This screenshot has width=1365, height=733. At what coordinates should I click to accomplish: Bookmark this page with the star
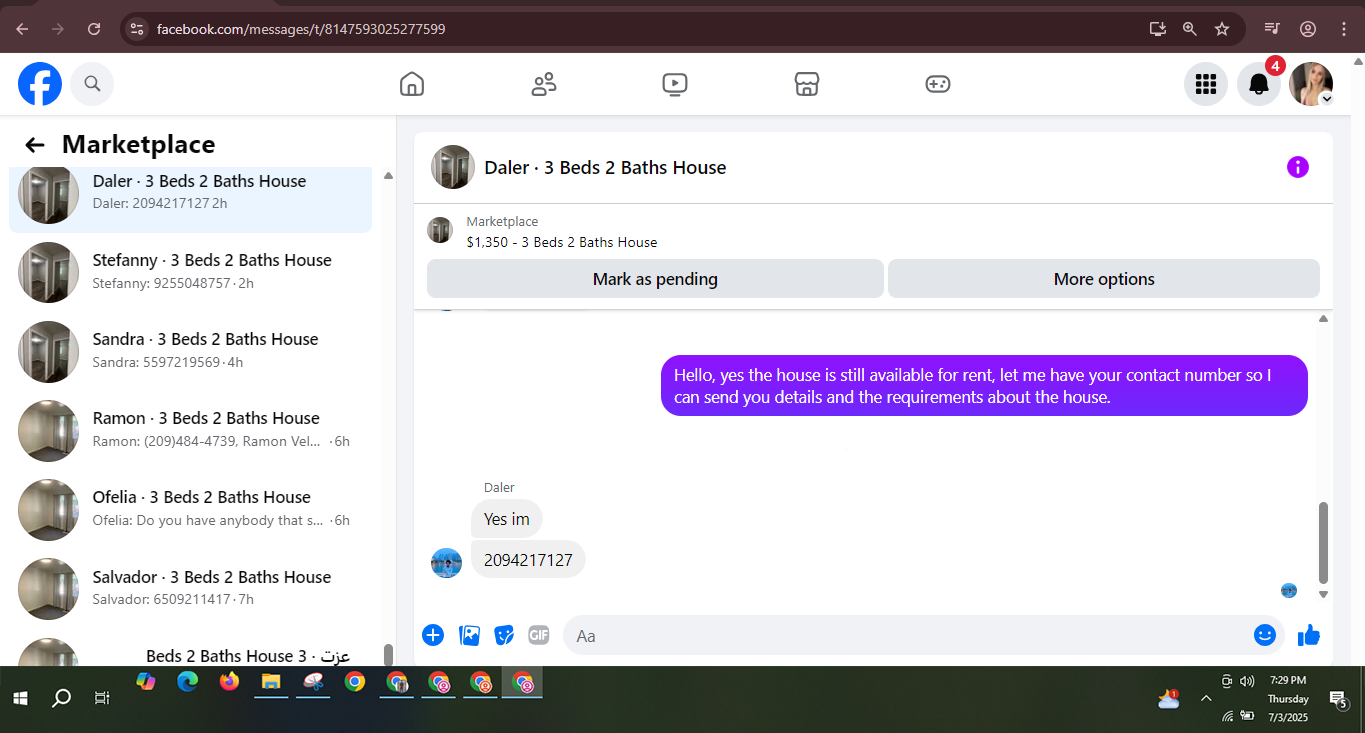pos(1222,29)
